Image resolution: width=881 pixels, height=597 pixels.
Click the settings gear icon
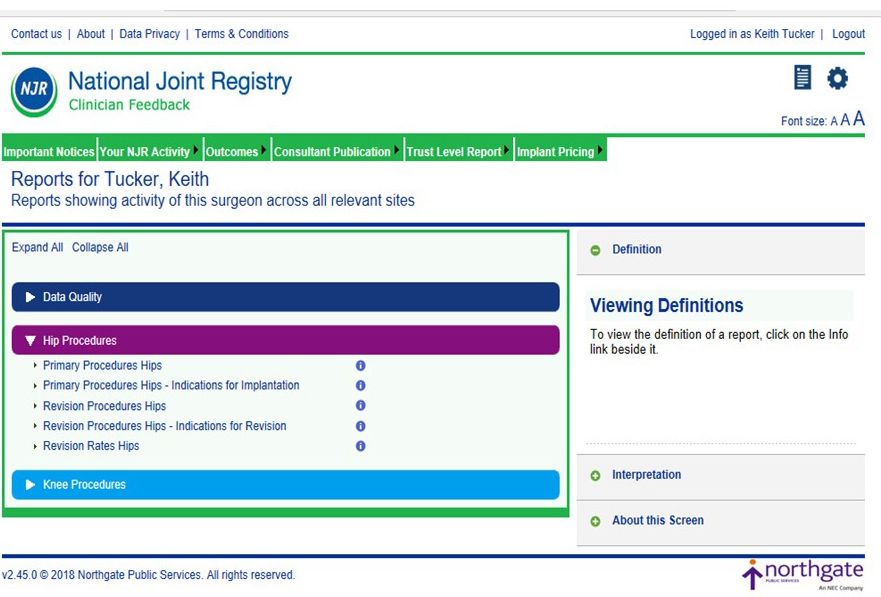[x=837, y=78]
